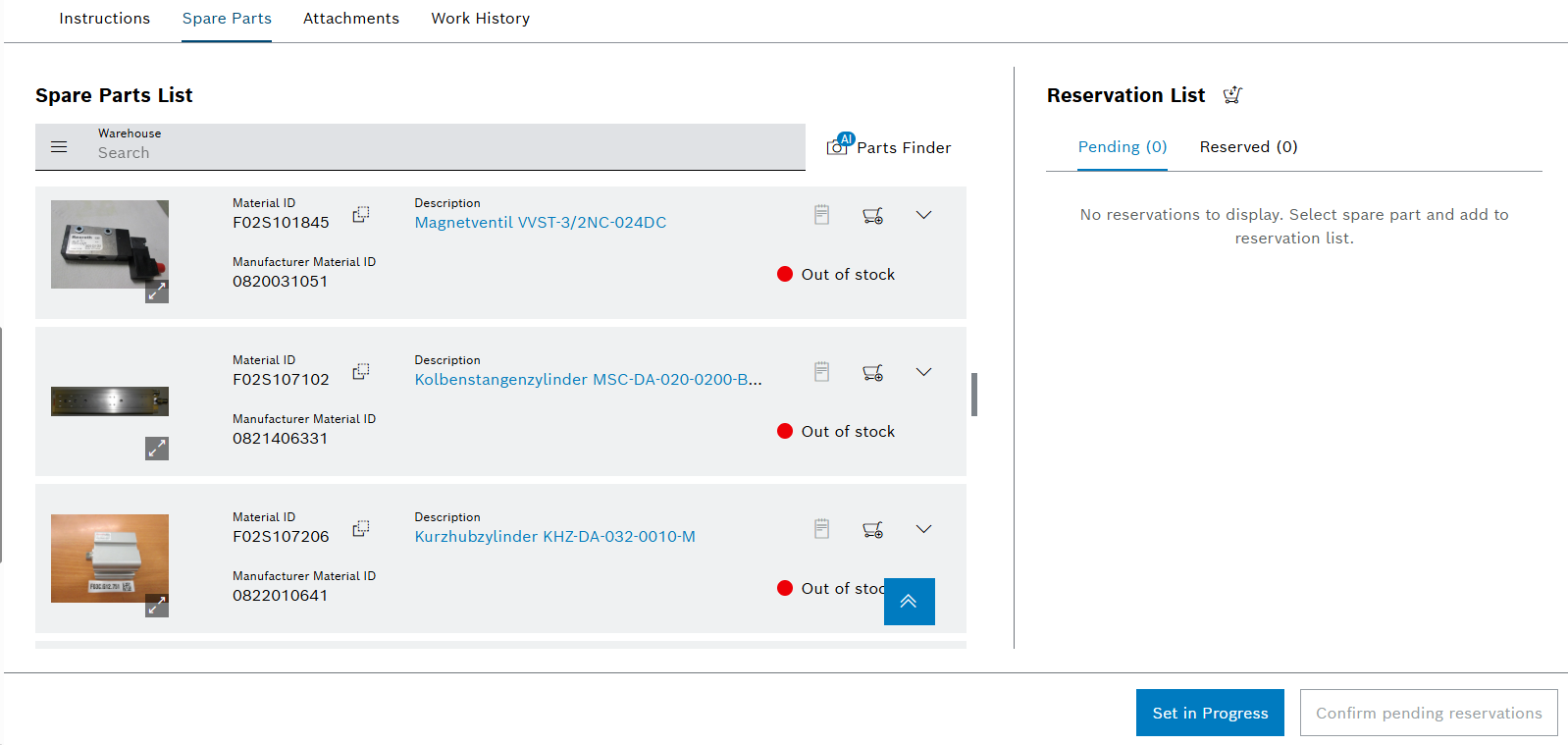
Task: Open the Attachments tab
Action: pyautogui.click(x=350, y=19)
